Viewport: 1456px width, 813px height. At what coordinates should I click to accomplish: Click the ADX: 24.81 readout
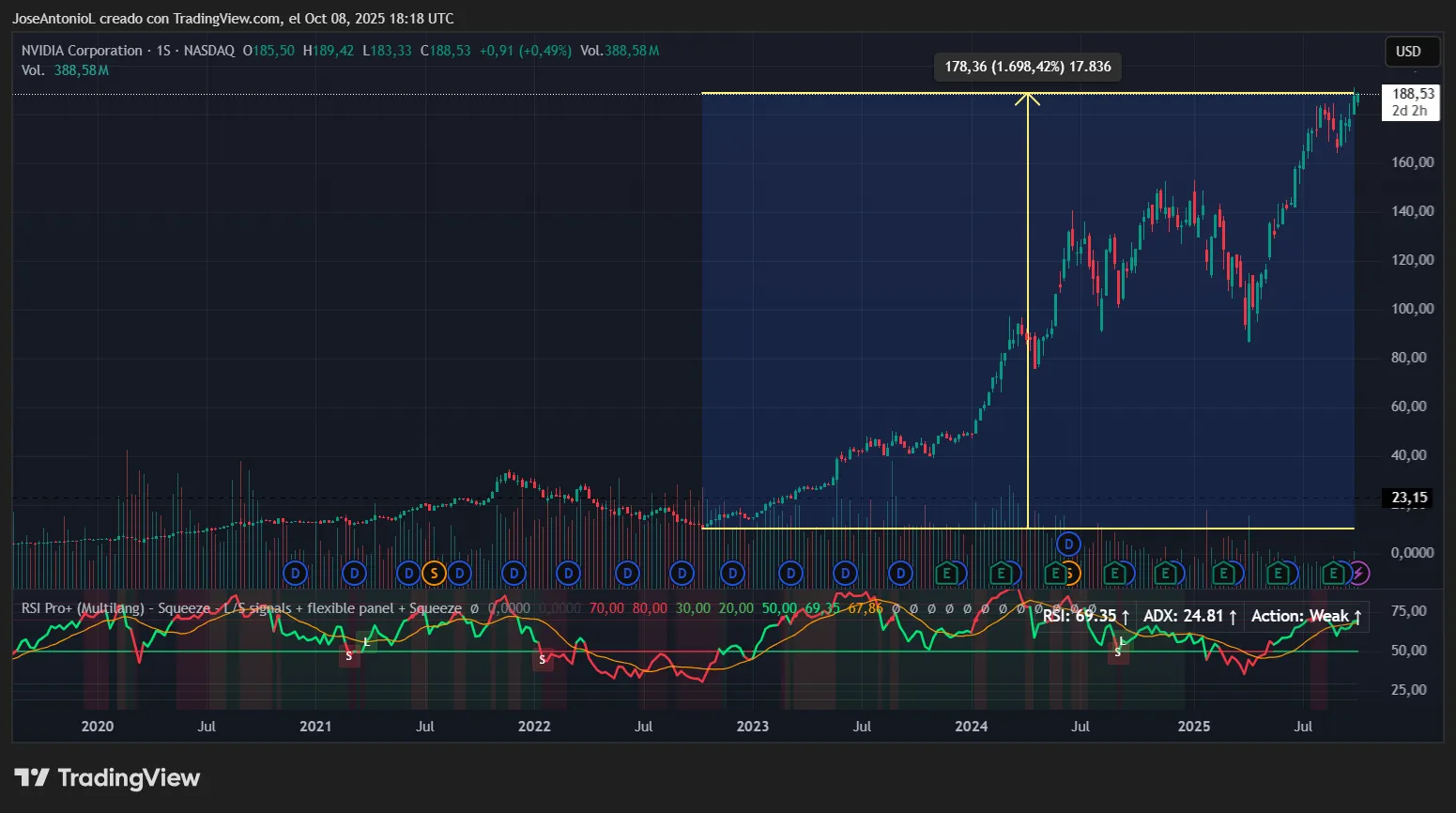(1189, 617)
